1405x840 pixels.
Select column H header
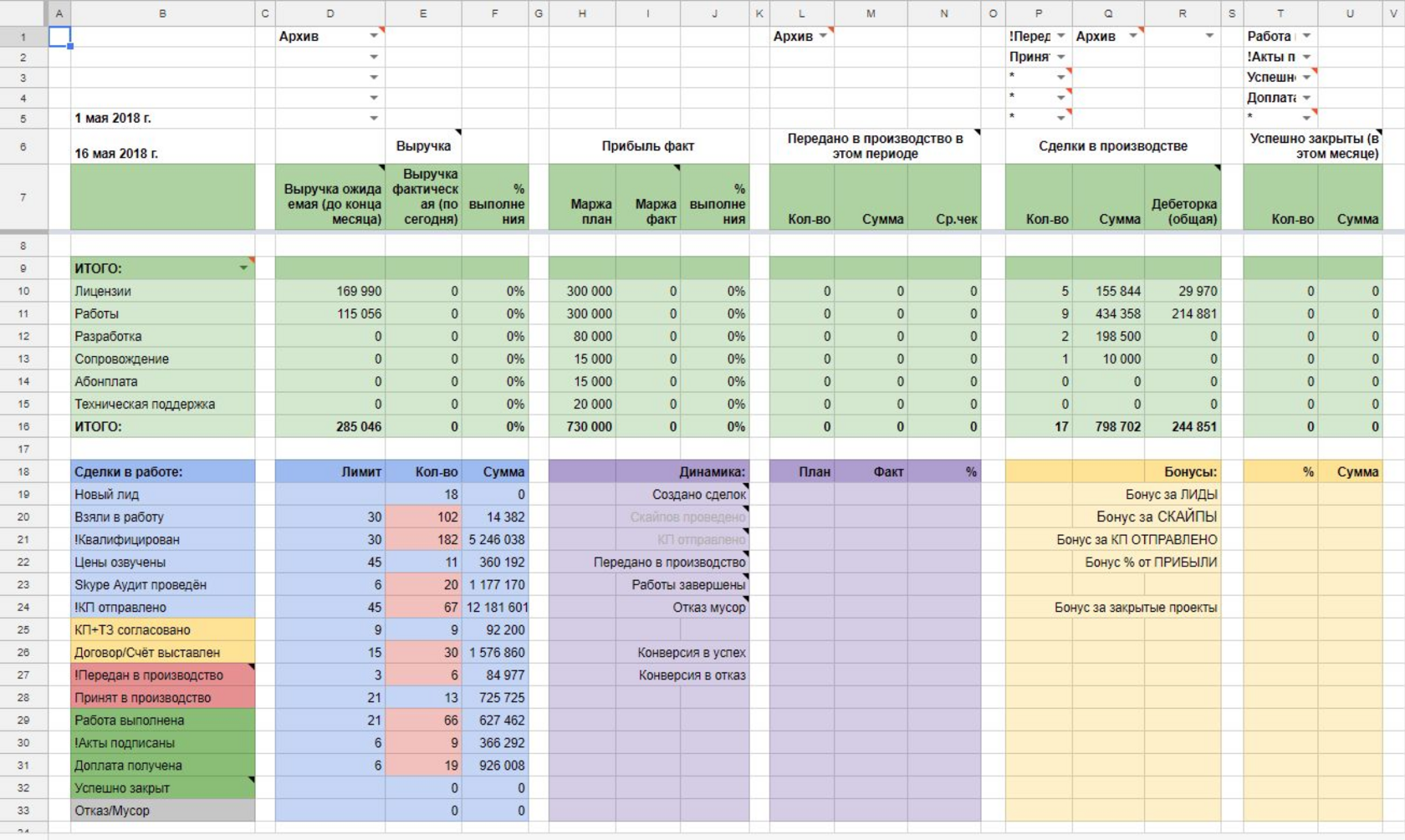point(582,13)
